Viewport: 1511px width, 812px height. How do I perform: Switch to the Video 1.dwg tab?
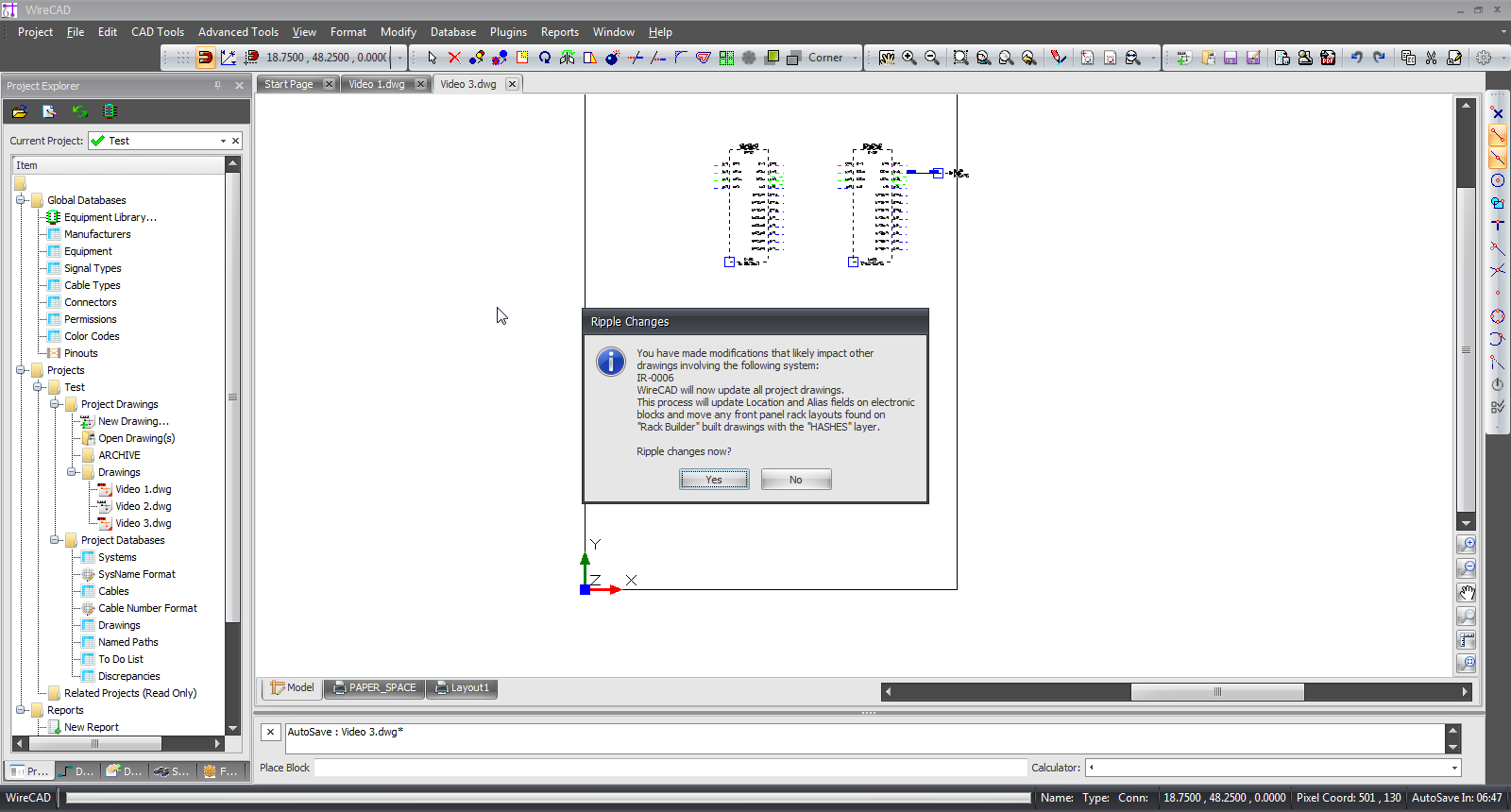coord(377,84)
